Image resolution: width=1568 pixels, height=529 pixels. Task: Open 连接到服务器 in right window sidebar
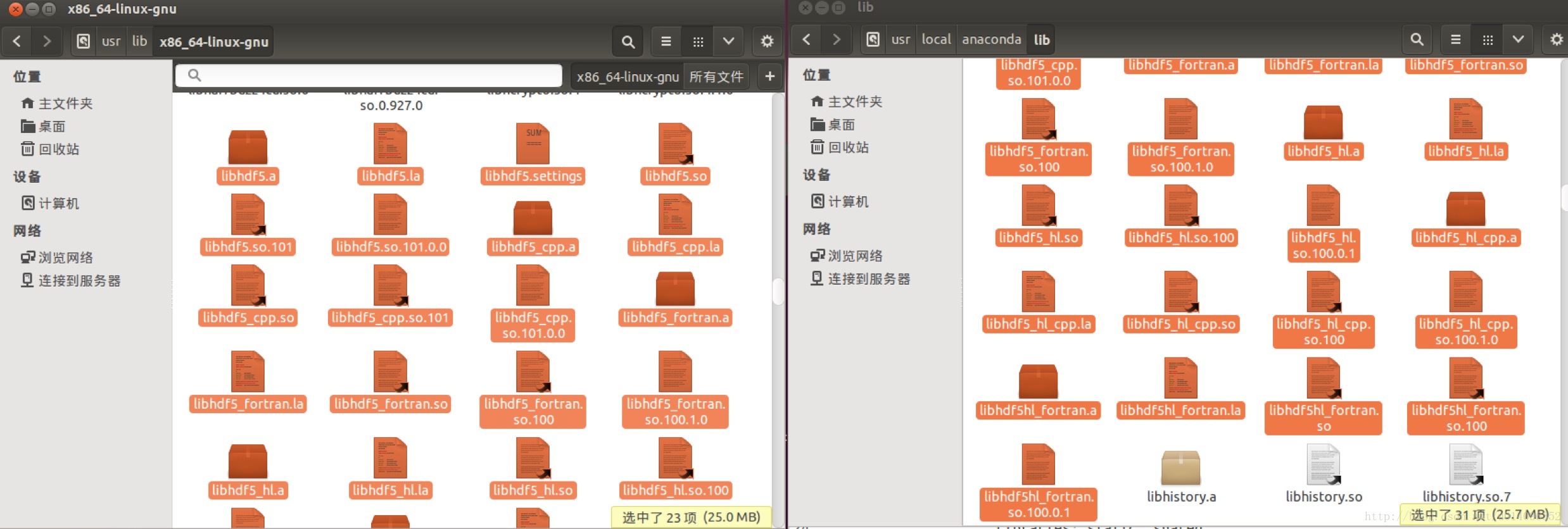[860, 278]
